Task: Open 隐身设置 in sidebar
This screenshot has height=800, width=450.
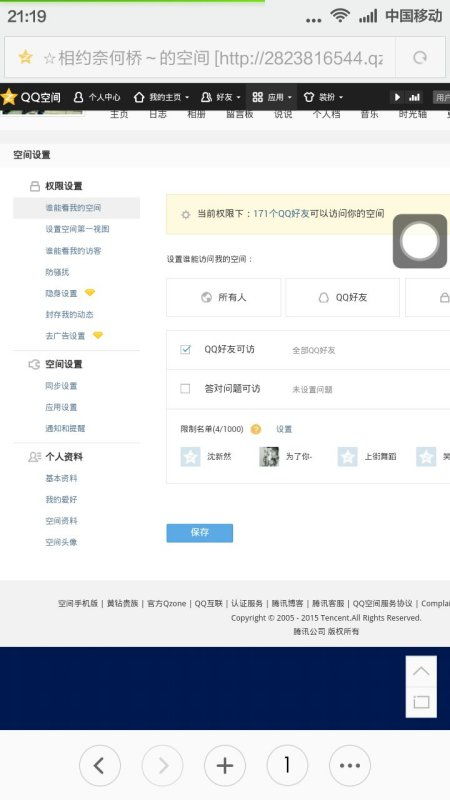Action: click(x=61, y=293)
